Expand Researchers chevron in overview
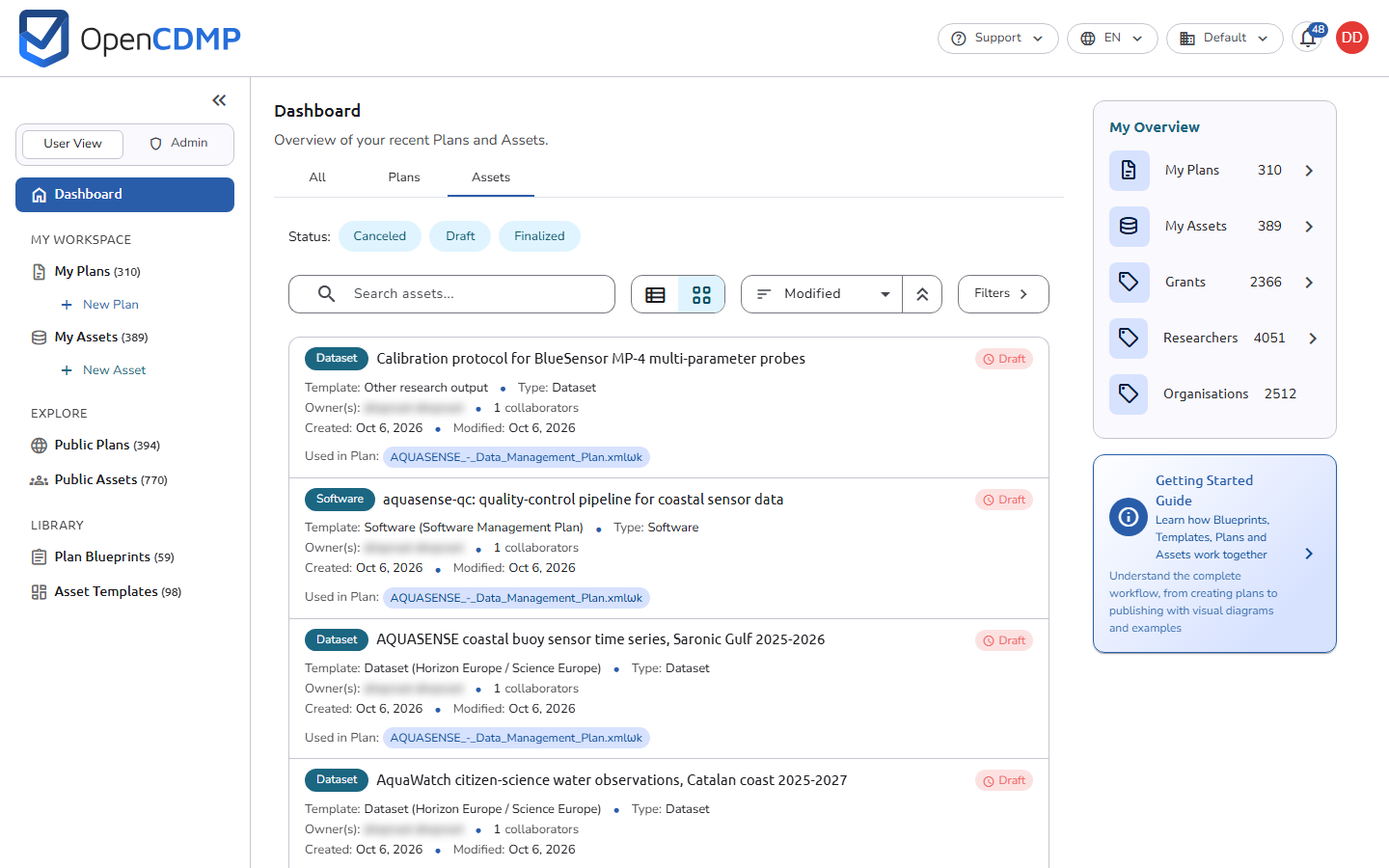Viewport: 1389px width, 868px height. coord(1313,339)
